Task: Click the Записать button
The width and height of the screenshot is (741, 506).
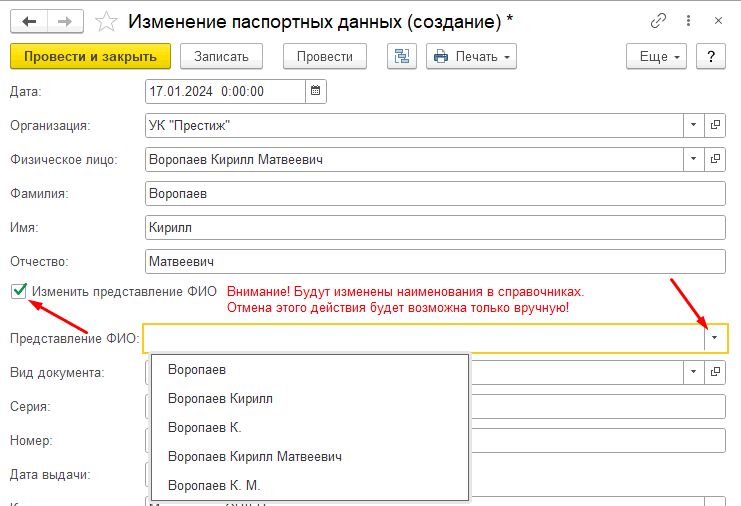Action: click(x=228, y=57)
